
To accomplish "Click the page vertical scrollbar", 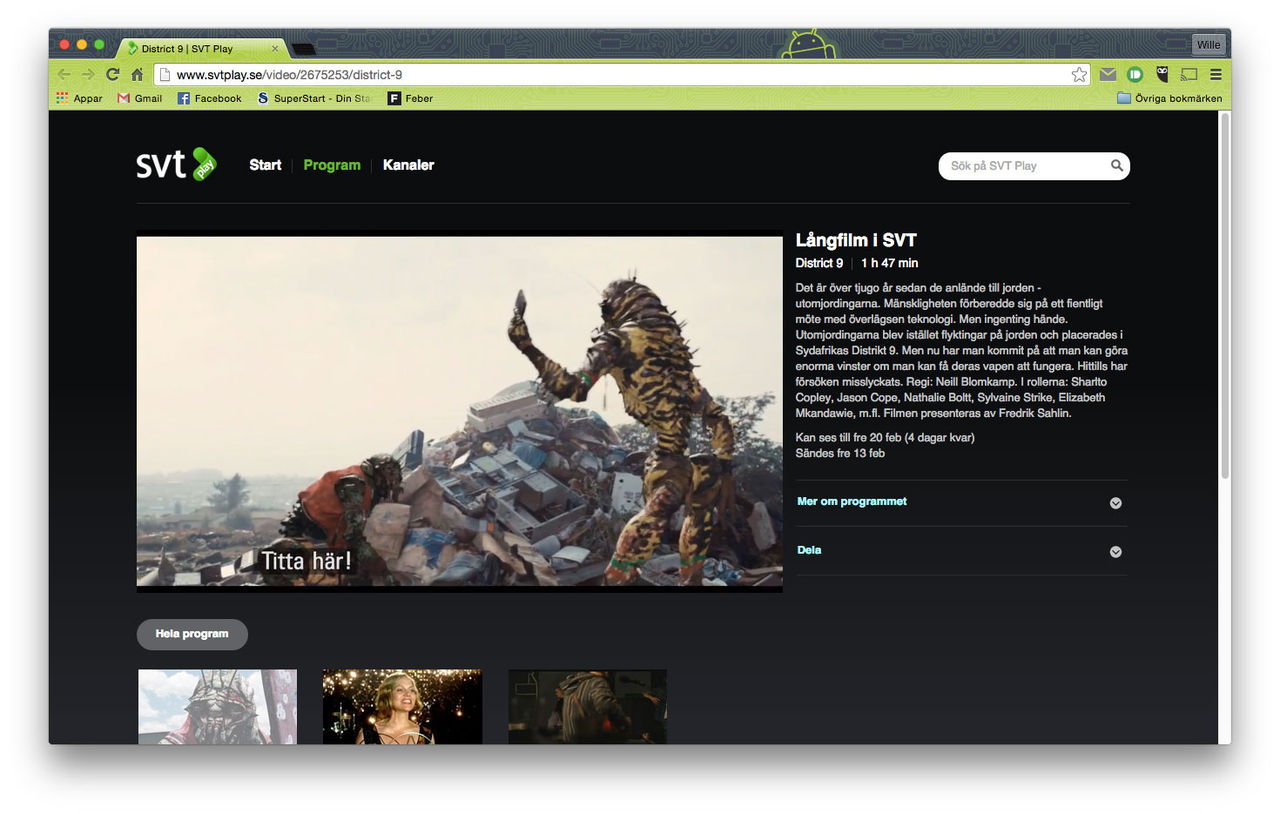I will 1224,296.
